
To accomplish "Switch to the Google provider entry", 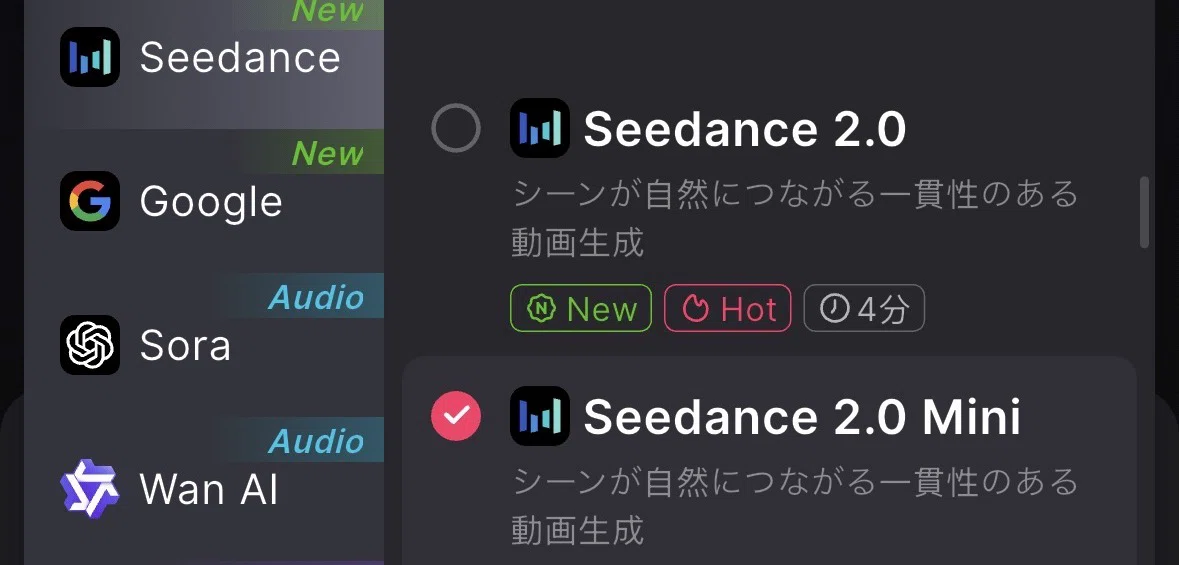I will pos(204,201).
